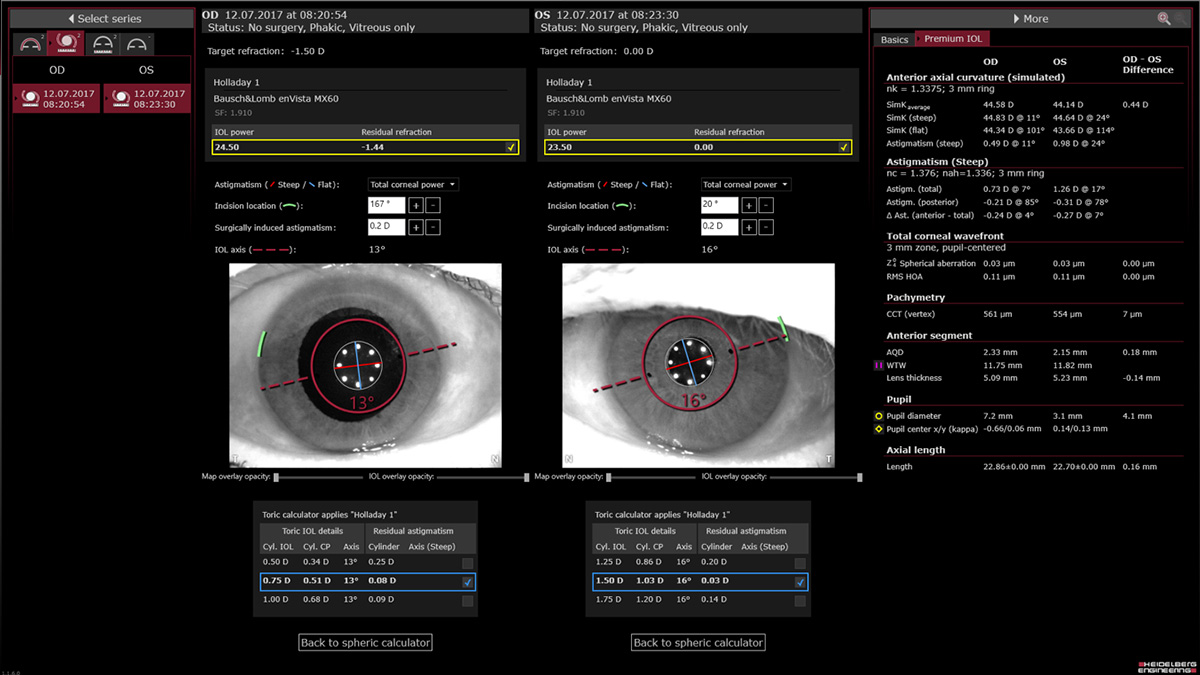The width and height of the screenshot is (1200, 675).
Task: Uncheck OD toric 0.75 D row checkbox
Action: click(x=467, y=582)
